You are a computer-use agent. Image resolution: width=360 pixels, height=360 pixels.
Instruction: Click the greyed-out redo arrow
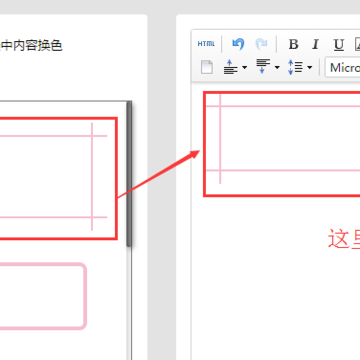[x=261, y=44]
